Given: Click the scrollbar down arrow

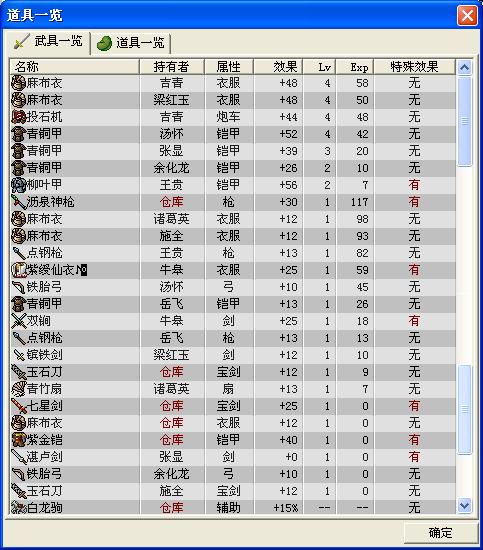Looking at the screenshot, I should pos(464,505).
